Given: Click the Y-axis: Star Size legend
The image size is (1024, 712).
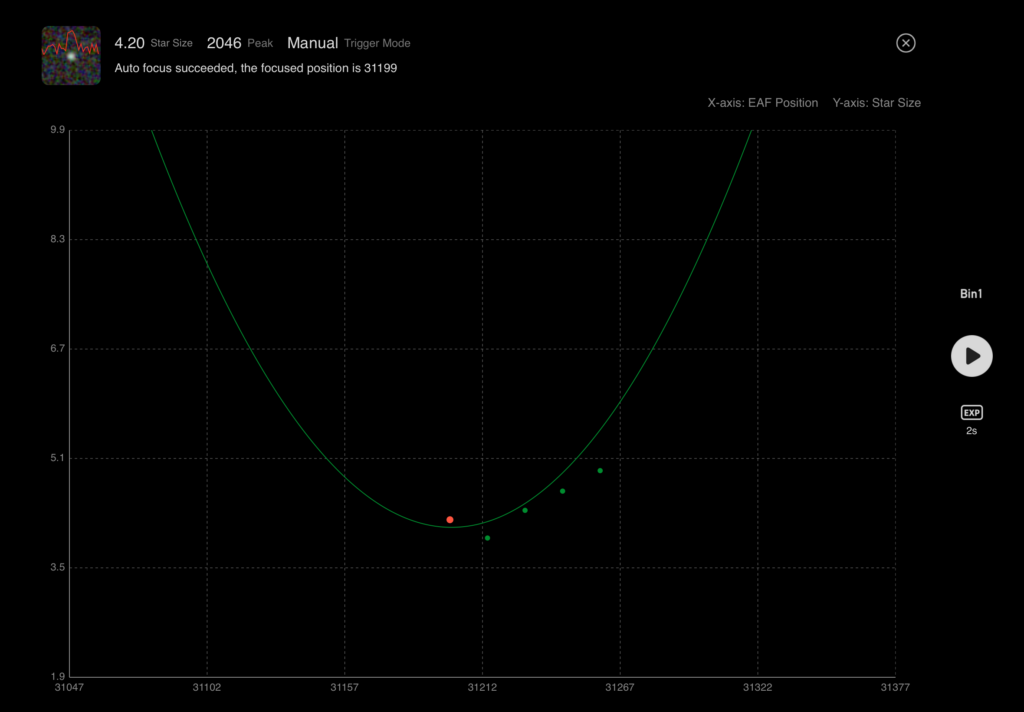Looking at the screenshot, I should 876,103.
